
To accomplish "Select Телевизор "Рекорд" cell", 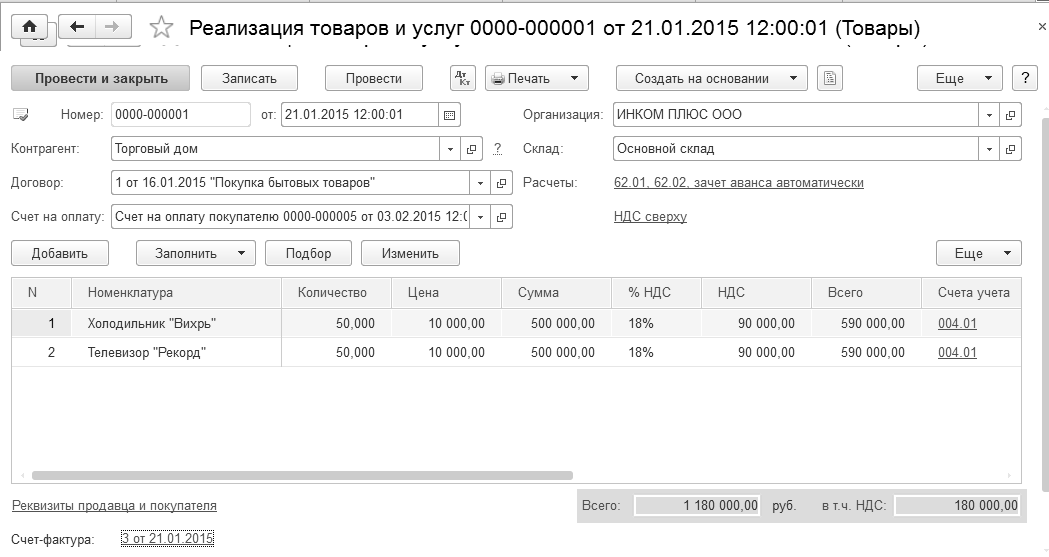I will click(x=176, y=352).
